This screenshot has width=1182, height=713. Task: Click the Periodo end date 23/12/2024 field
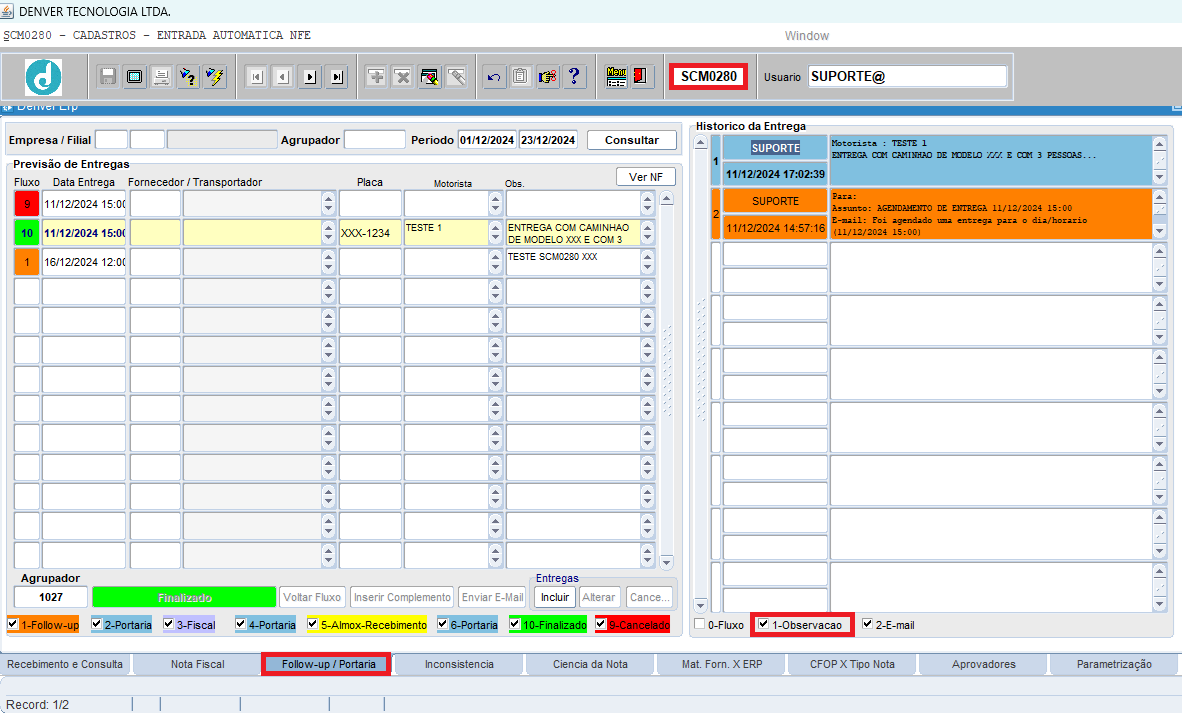point(548,140)
